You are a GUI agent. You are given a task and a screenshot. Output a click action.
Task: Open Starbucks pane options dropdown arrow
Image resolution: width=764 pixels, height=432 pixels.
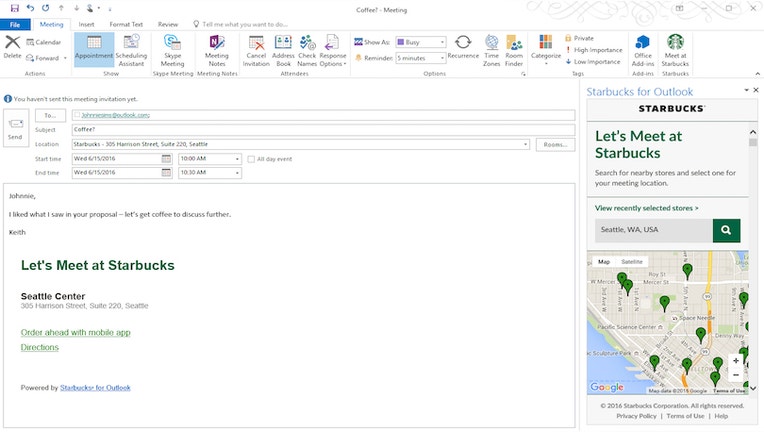pyautogui.click(x=746, y=90)
